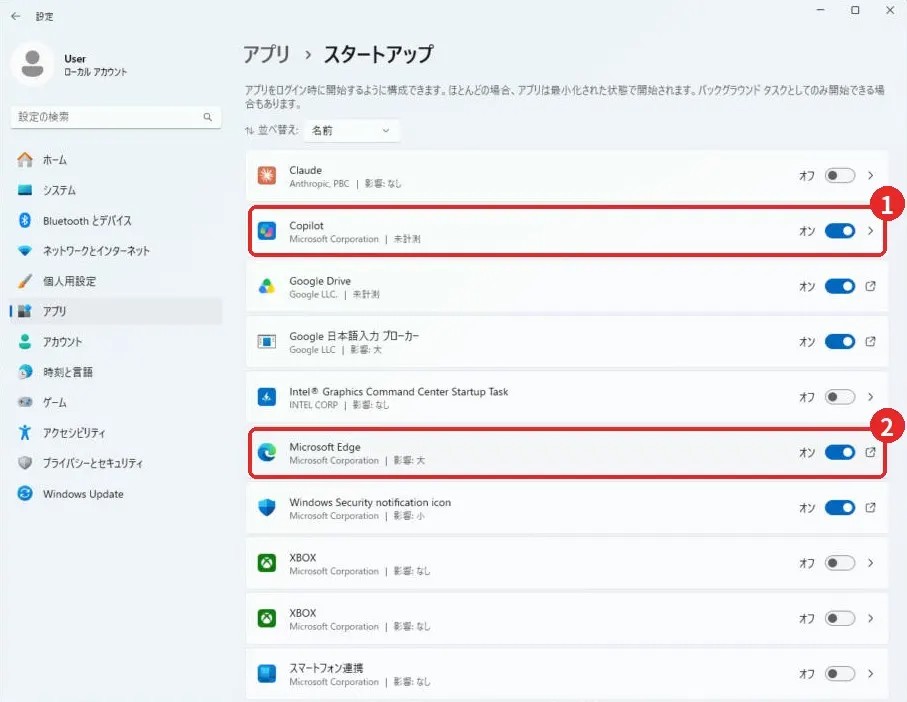Click the Copilot app icon
This screenshot has height=702, width=907.
coord(267,231)
